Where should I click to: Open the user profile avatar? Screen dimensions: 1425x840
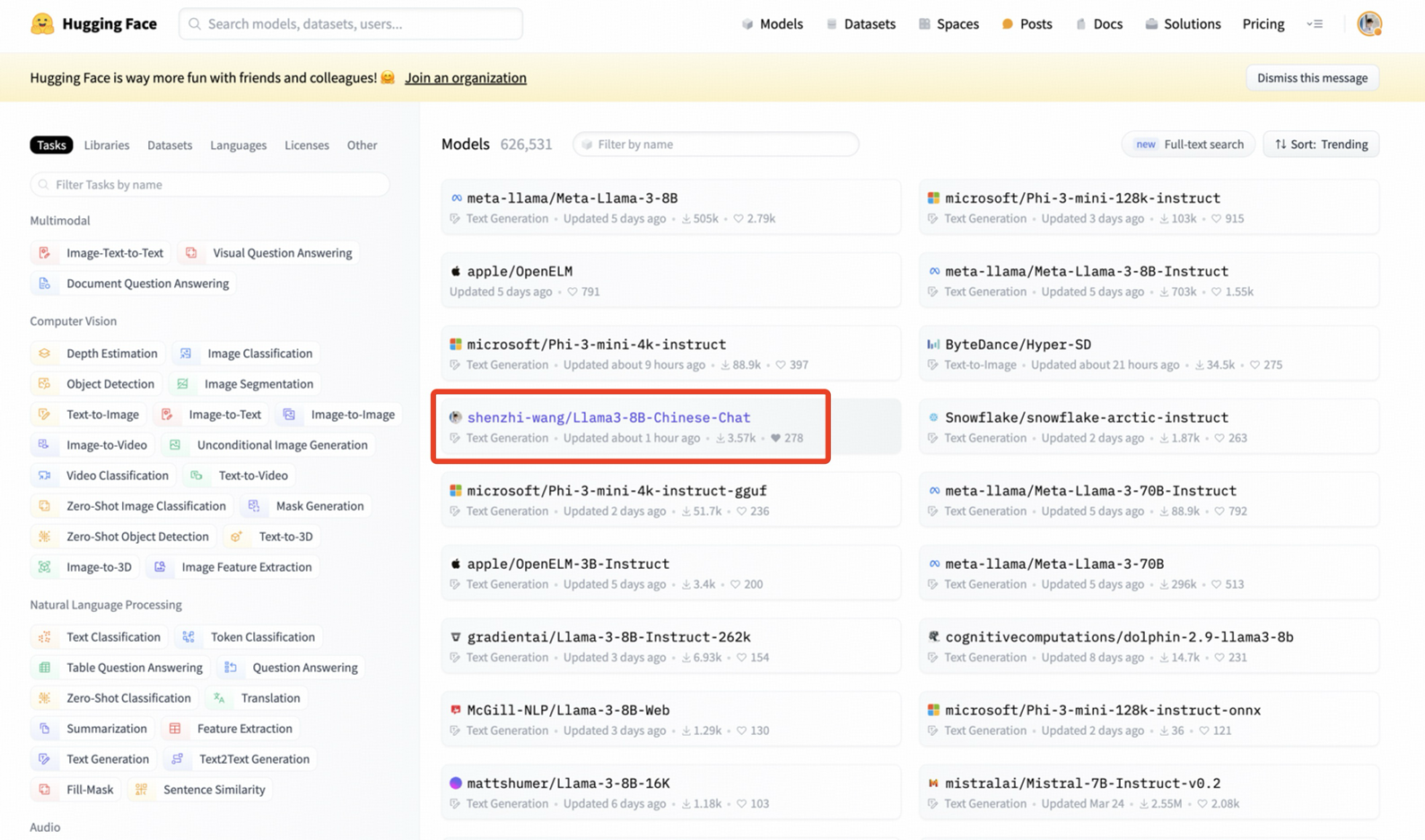1369,24
